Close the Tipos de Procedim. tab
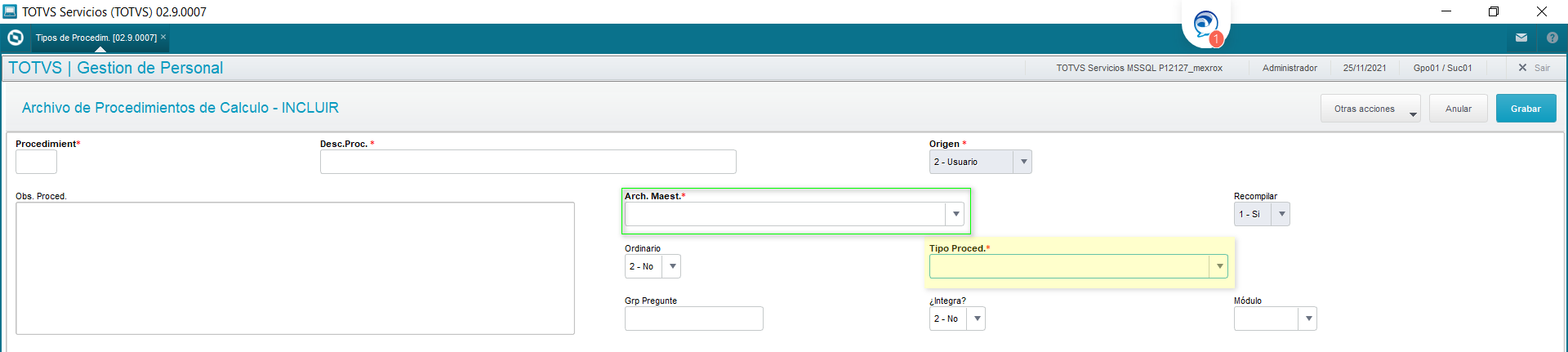Screen dimensions: 1568x352 click(163, 37)
